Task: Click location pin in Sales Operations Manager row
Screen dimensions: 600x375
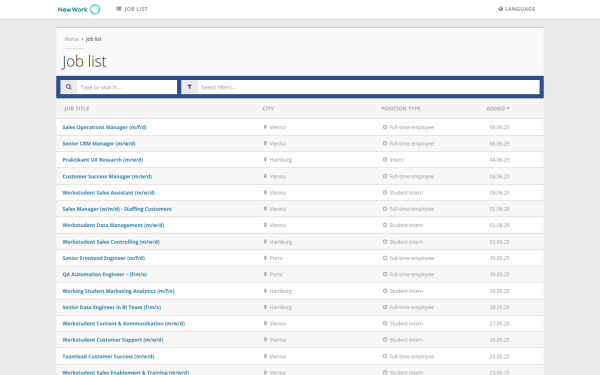Action: (265, 127)
